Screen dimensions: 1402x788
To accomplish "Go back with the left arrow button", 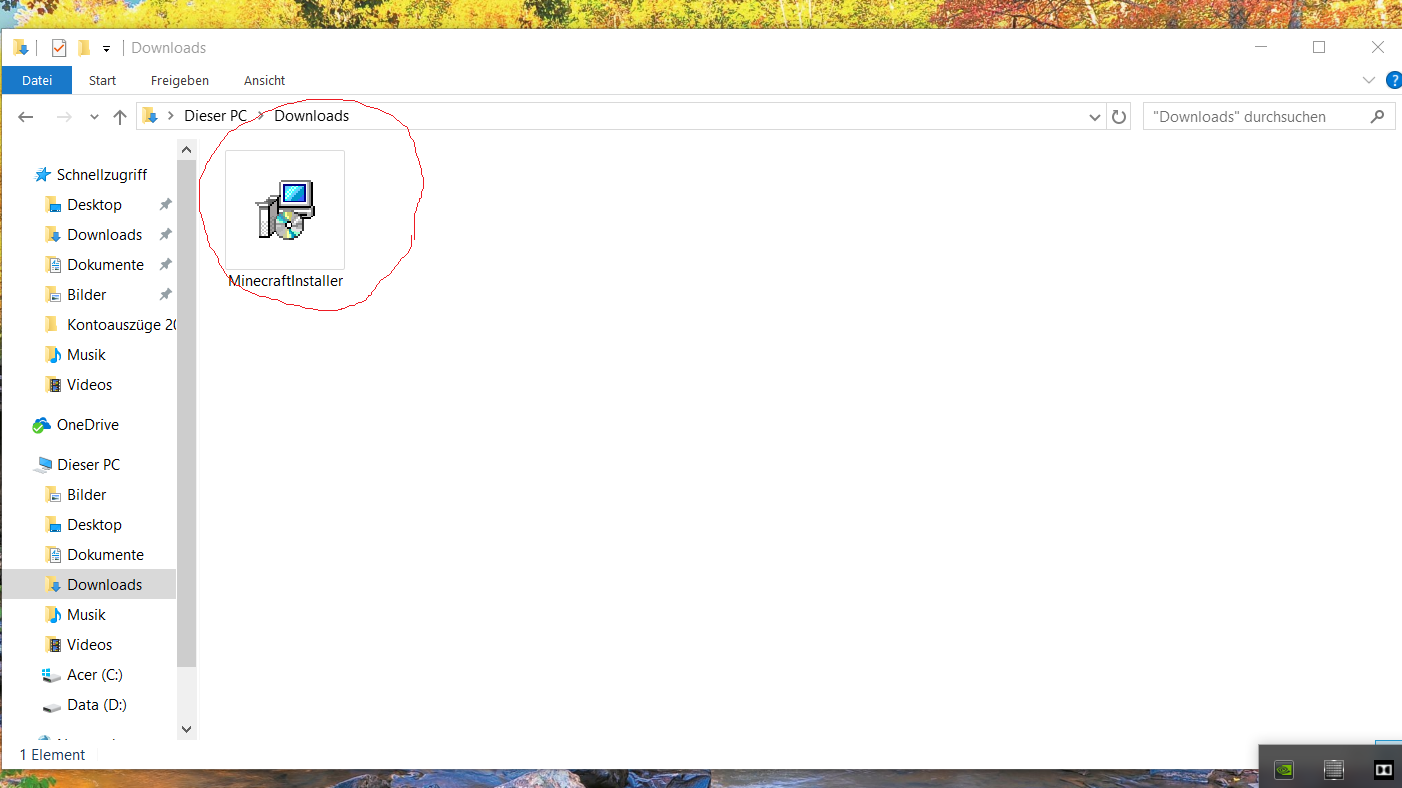I will pyautogui.click(x=26, y=117).
